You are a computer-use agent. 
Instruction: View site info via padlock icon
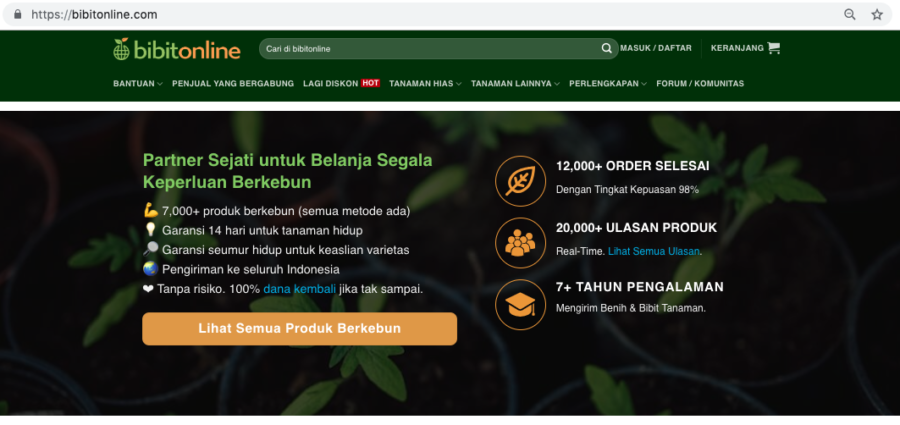(18, 14)
